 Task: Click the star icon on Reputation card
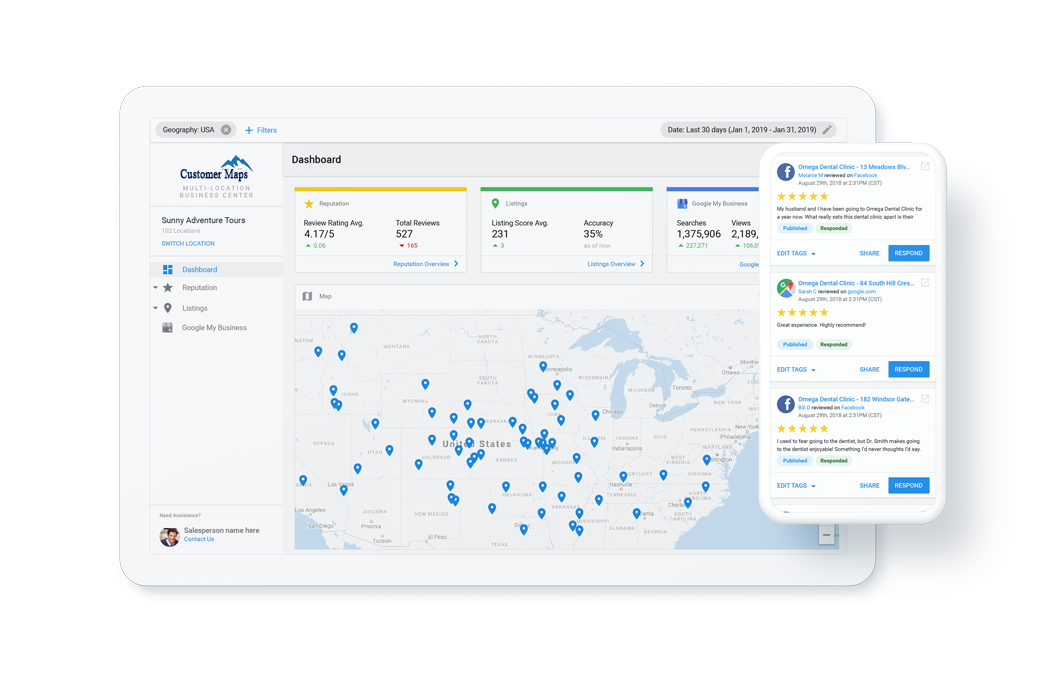click(x=309, y=204)
